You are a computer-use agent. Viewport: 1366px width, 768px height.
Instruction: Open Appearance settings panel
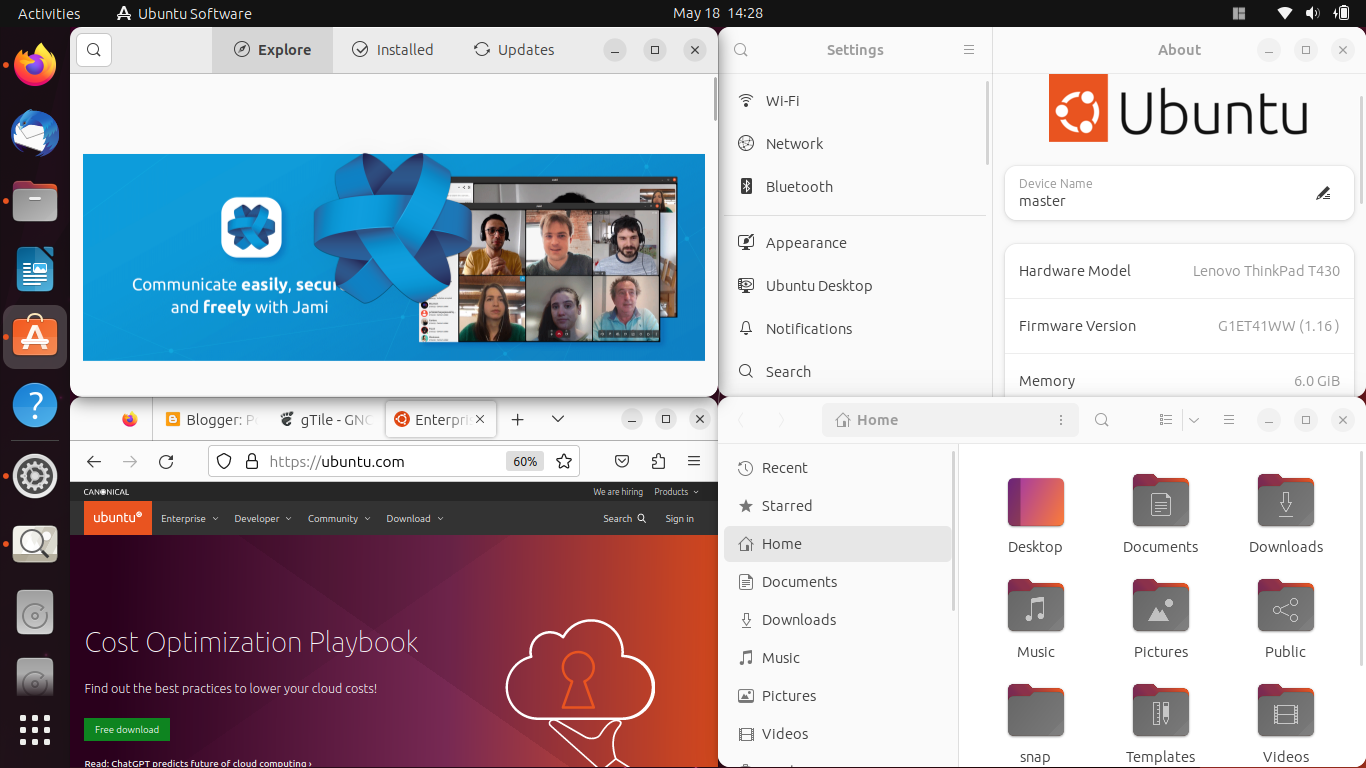pyautogui.click(x=855, y=243)
